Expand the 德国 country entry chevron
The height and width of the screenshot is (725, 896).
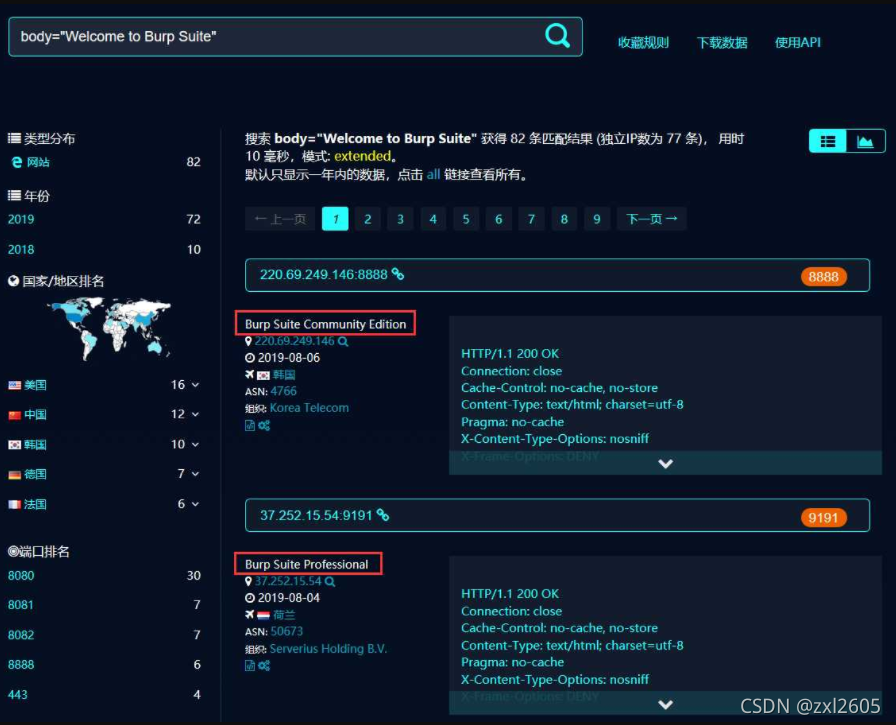pos(195,474)
